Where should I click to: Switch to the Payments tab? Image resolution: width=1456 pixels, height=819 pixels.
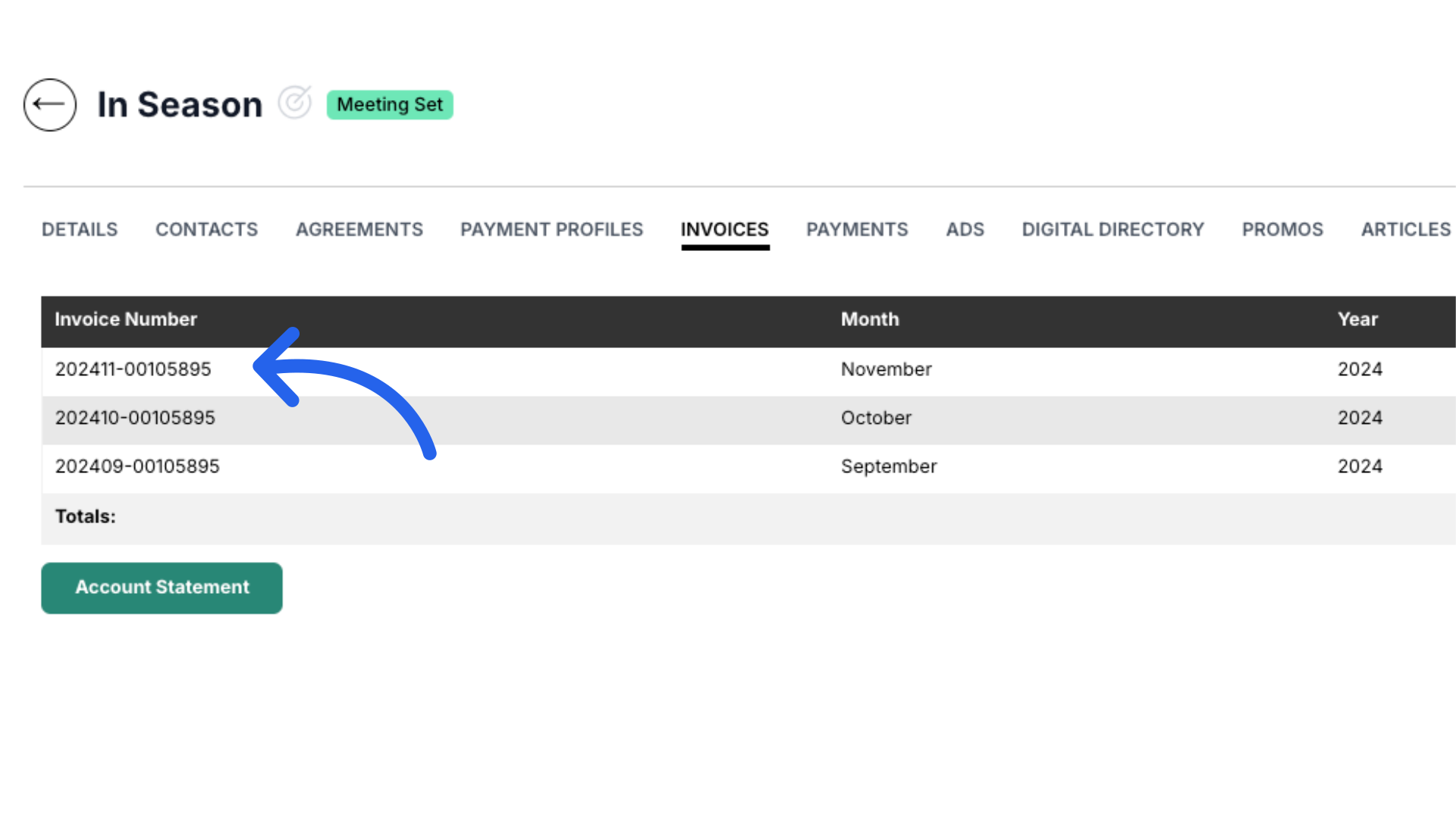[857, 229]
